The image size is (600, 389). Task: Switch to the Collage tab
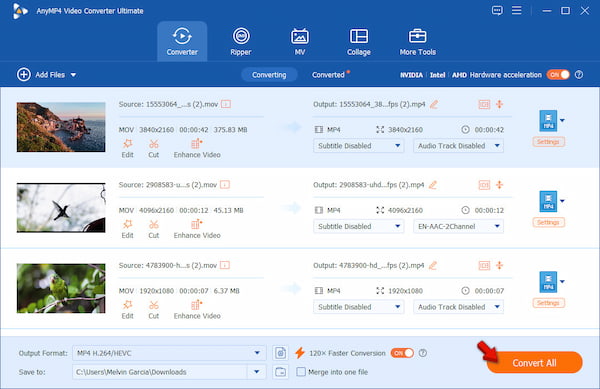point(359,41)
